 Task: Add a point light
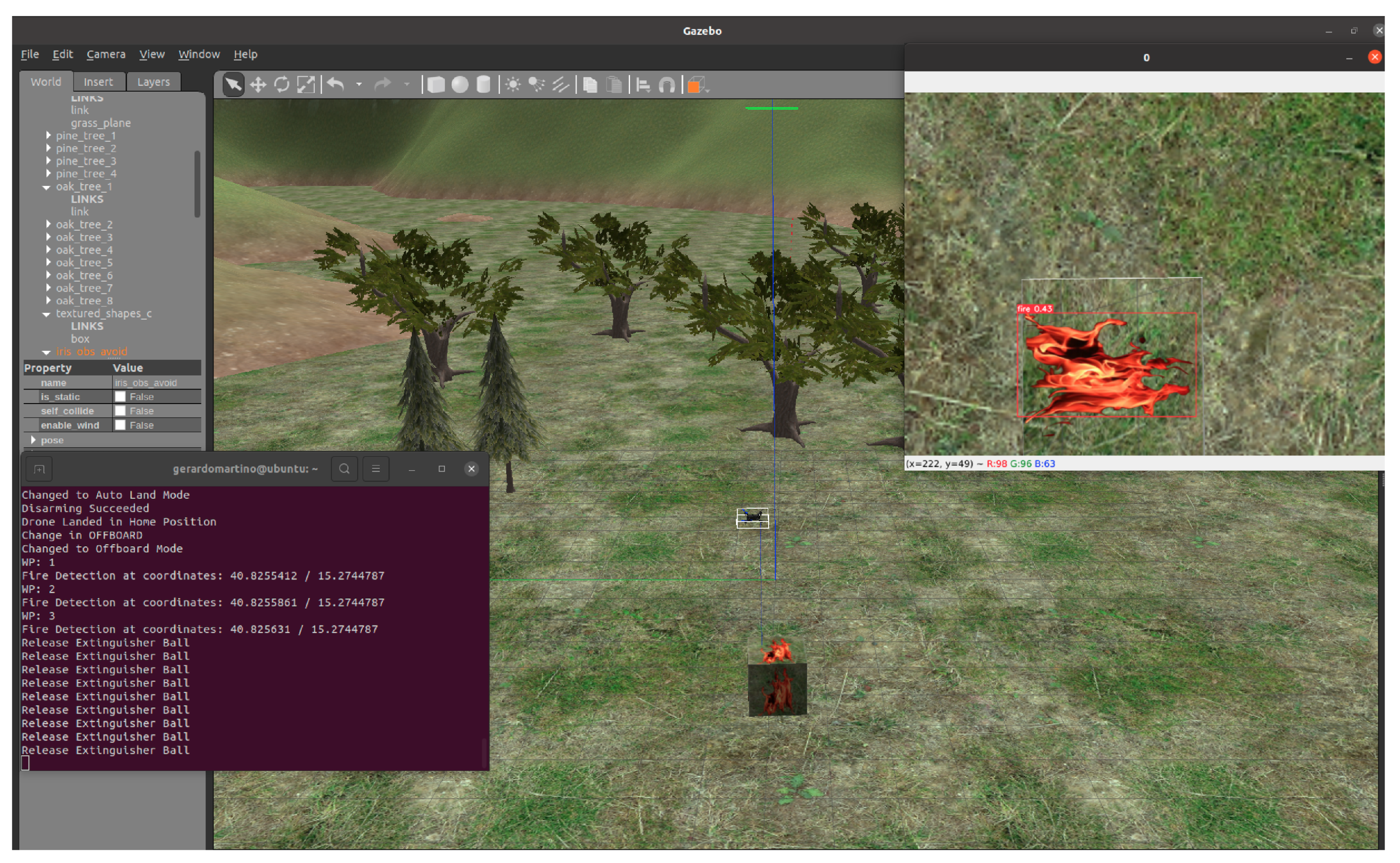tap(513, 85)
